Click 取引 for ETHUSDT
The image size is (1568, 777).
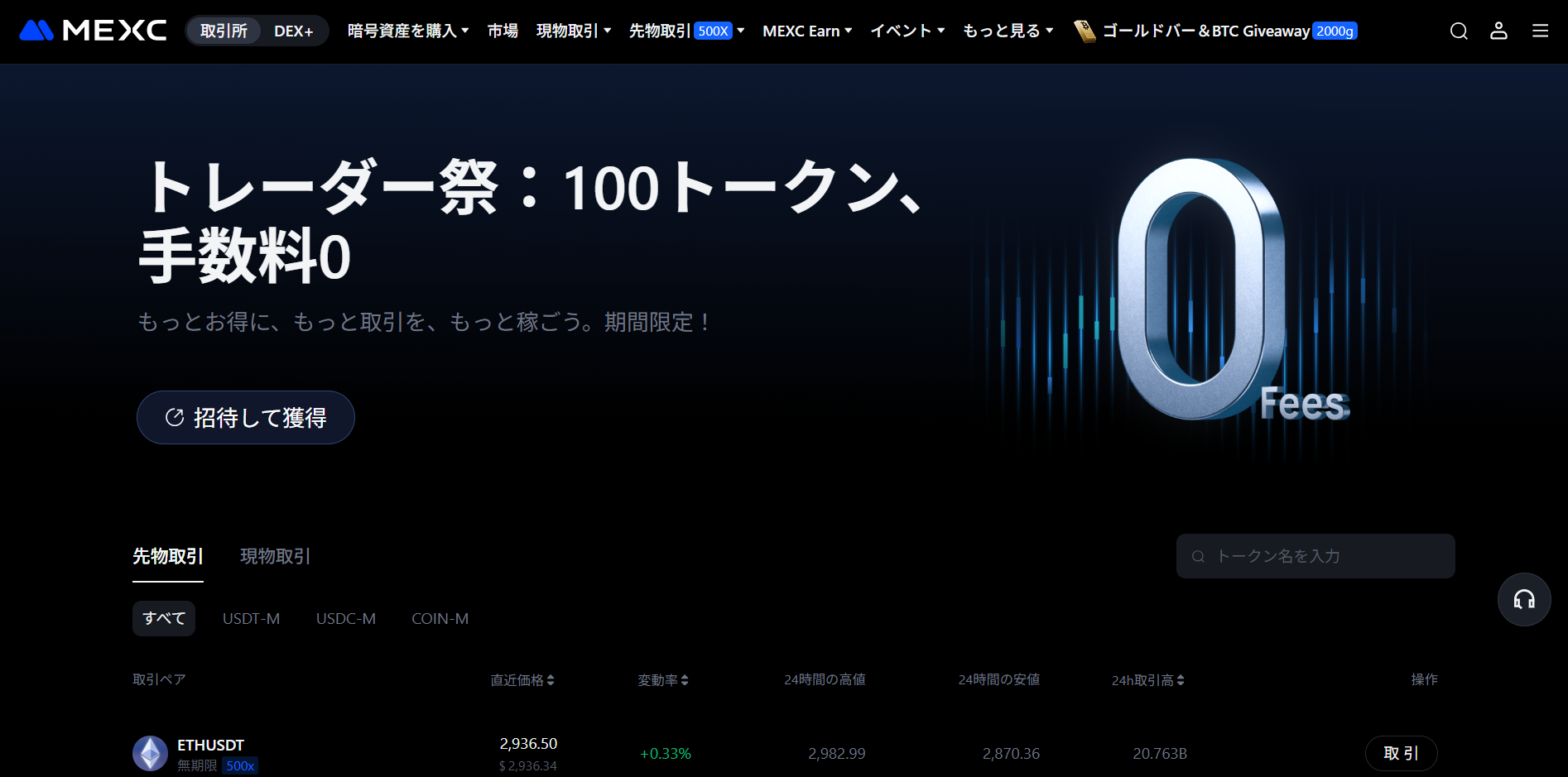[1401, 753]
